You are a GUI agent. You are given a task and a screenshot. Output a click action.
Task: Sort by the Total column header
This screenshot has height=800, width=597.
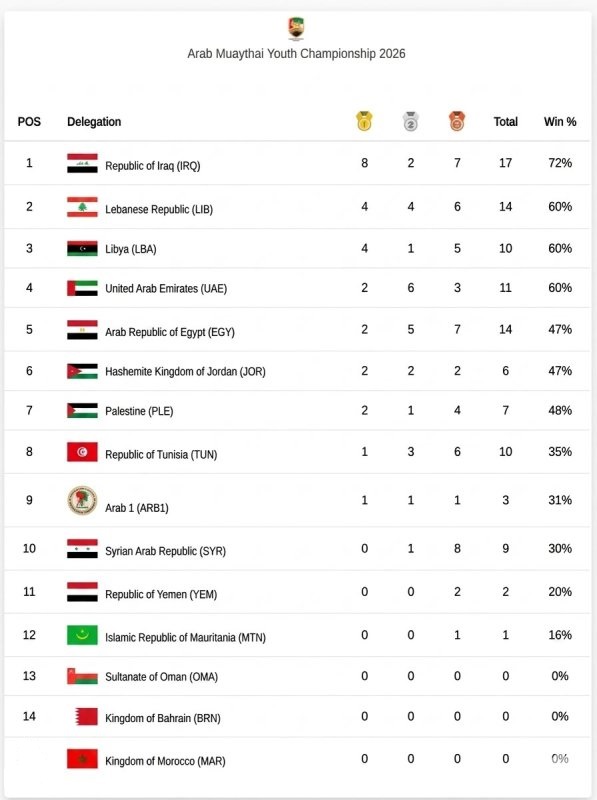(506, 121)
